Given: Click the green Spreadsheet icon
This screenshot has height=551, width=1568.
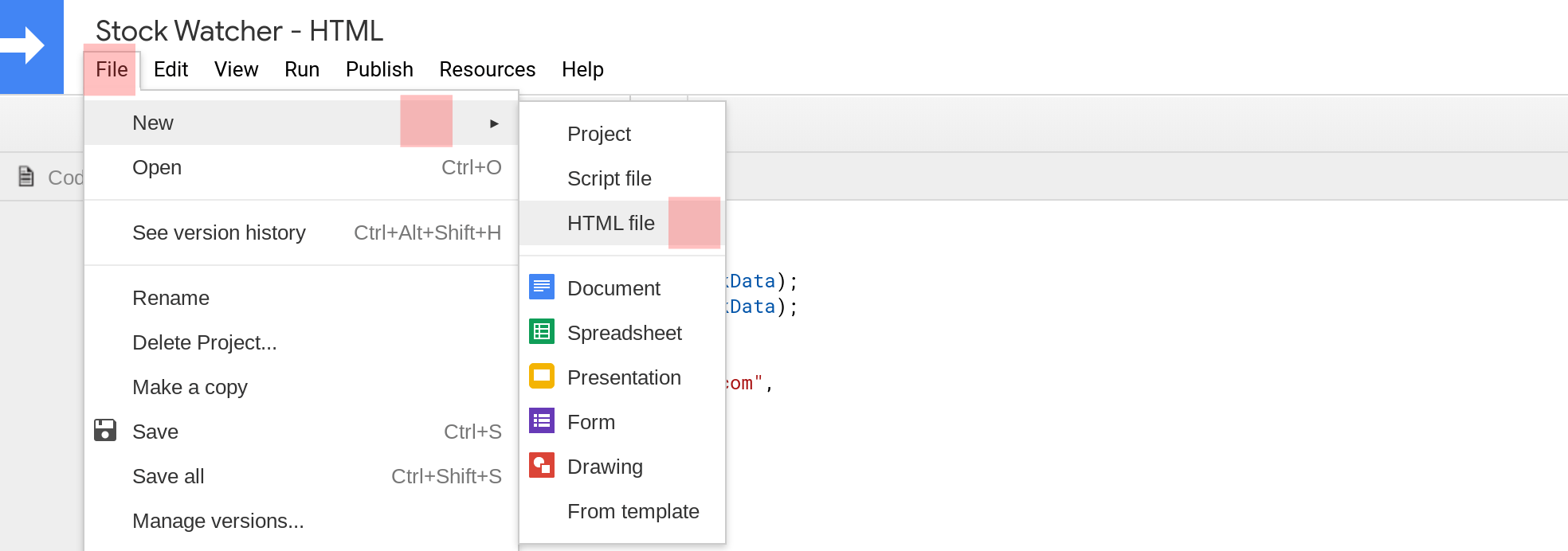Looking at the screenshot, I should pos(542,331).
